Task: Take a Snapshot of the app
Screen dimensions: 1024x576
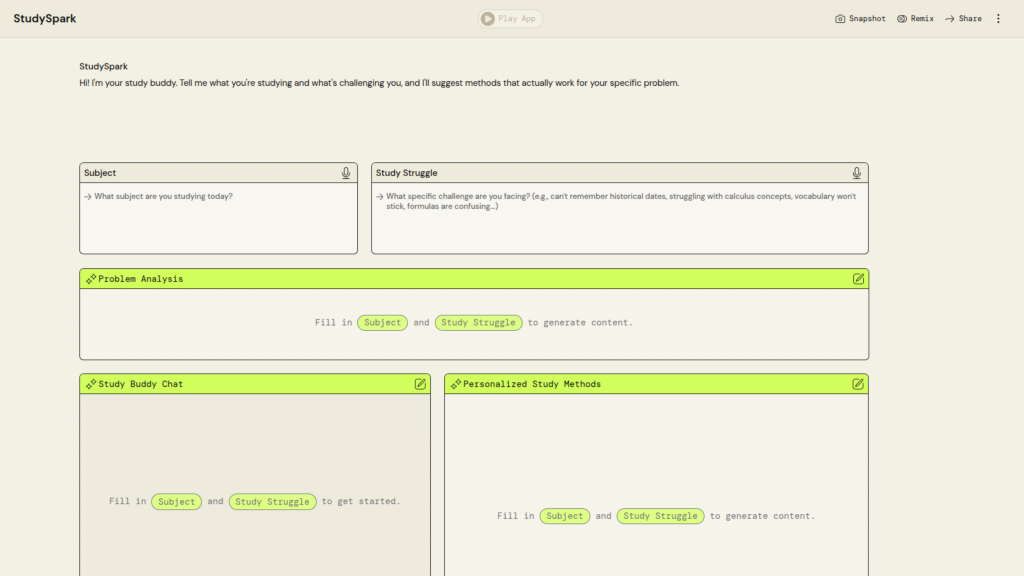Action: coord(860,19)
